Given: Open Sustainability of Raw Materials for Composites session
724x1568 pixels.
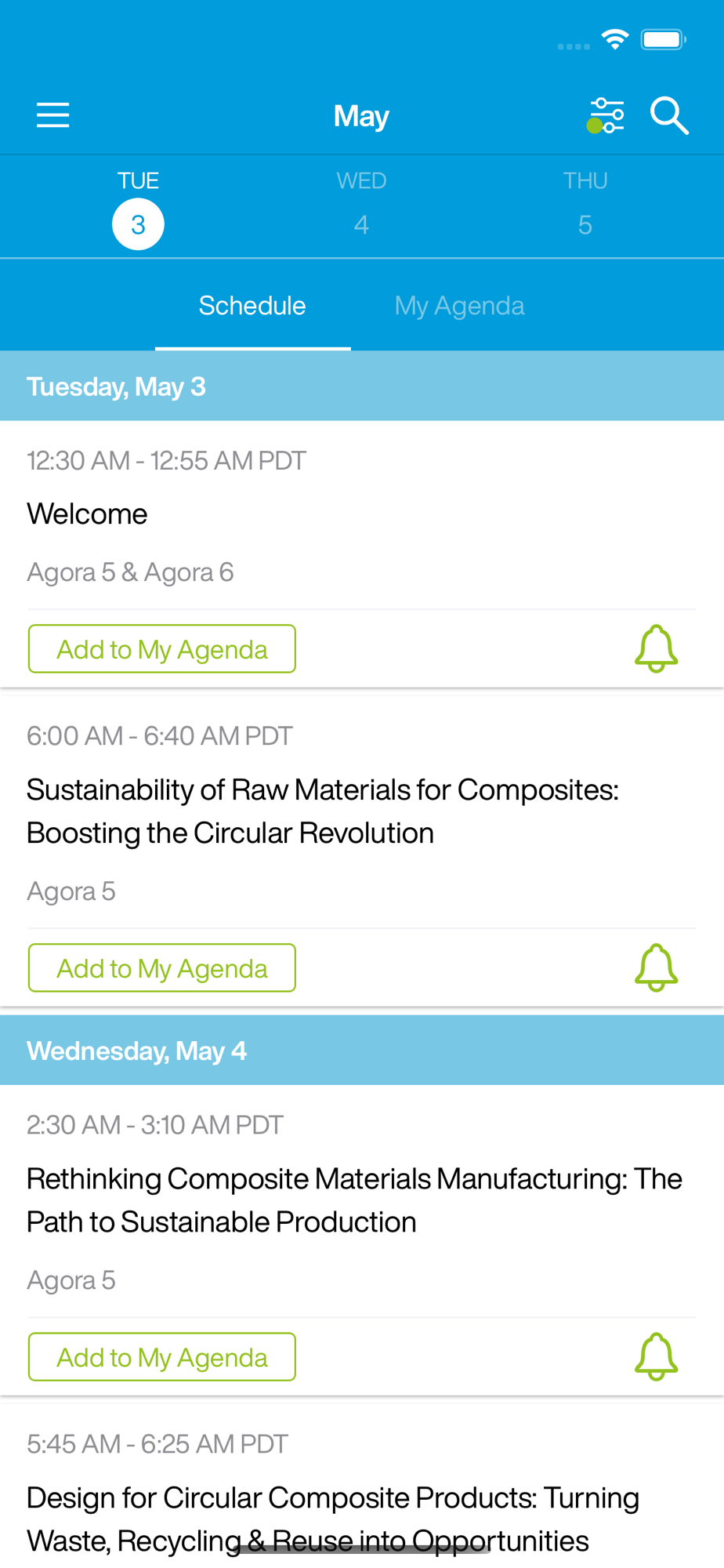Looking at the screenshot, I should pyautogui.click(x=323, y=811).
